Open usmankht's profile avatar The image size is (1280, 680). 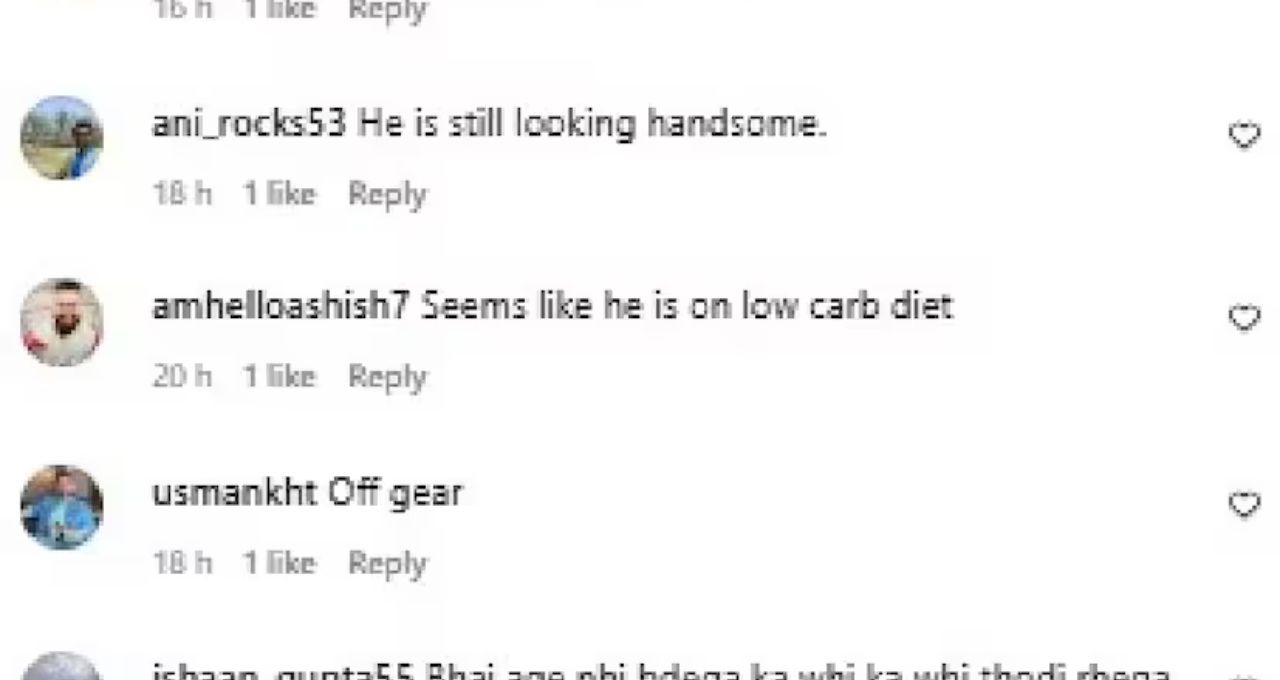tap(62, 507)
